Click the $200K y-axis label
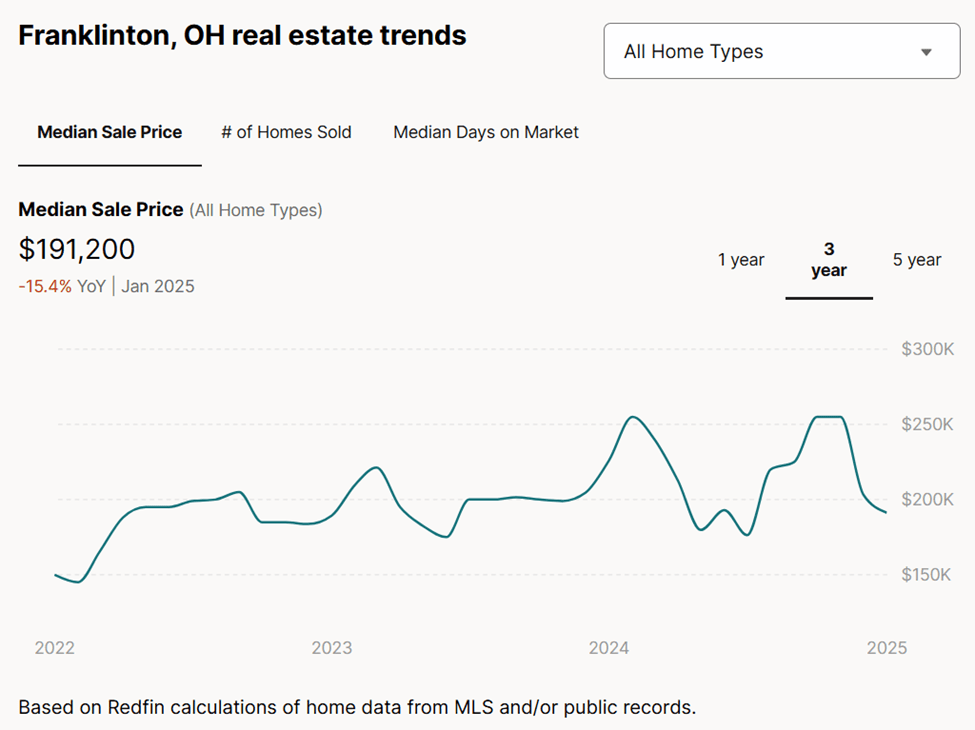This screenshot has height=730, width=975. (x=927, y=499)
